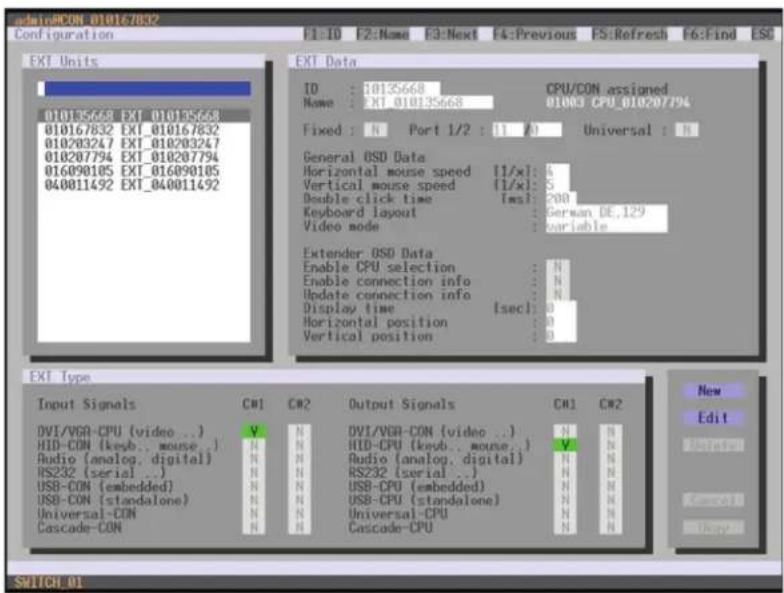The image size is (784, 593).
Task: Click the EXT Type panel title
Action: click(60, 376)
